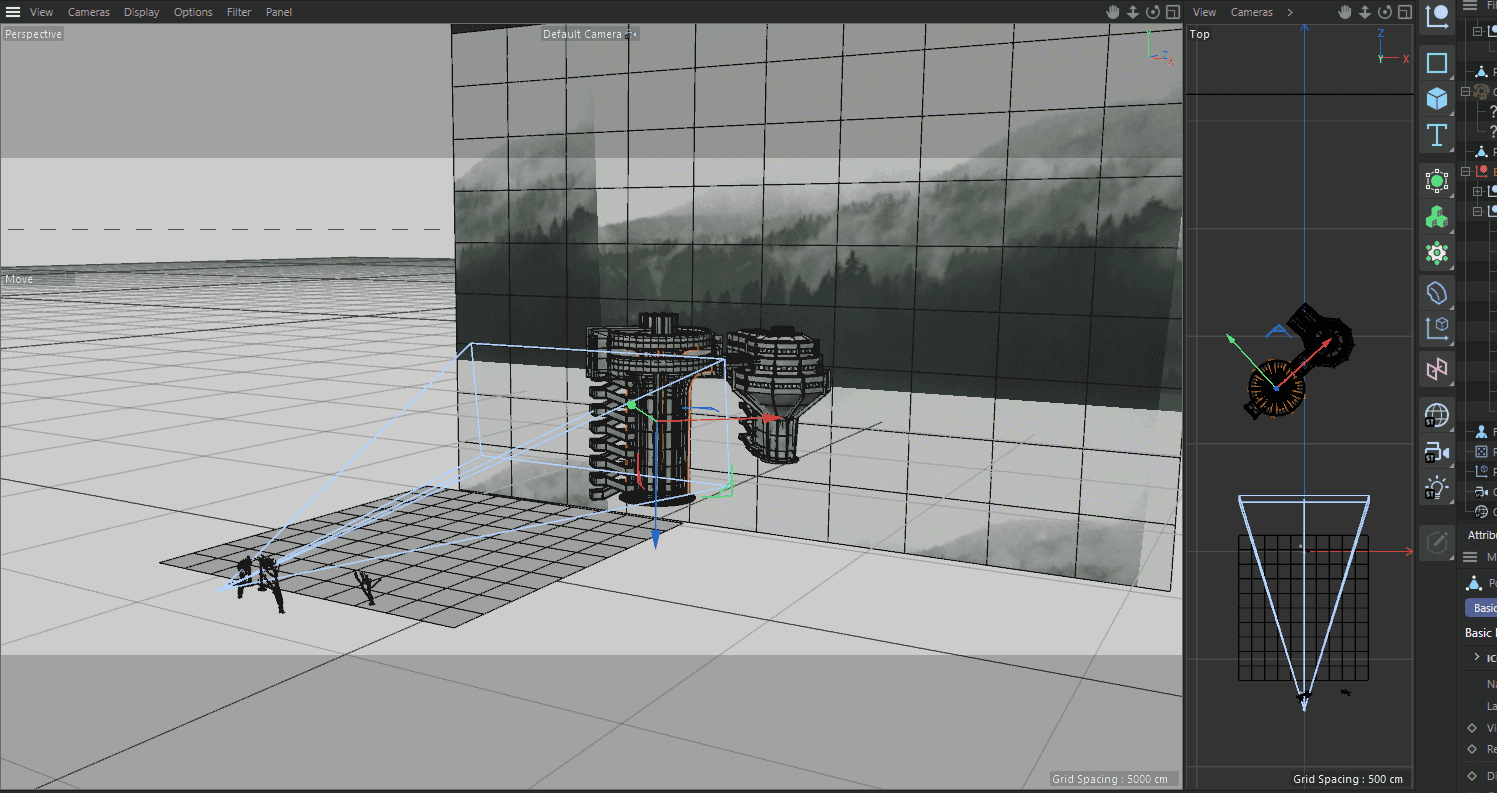Viewport: 1497px width, 793px height.
Task: Click Perspective viewport's pan hand icon
Action: coord(1113,12)
